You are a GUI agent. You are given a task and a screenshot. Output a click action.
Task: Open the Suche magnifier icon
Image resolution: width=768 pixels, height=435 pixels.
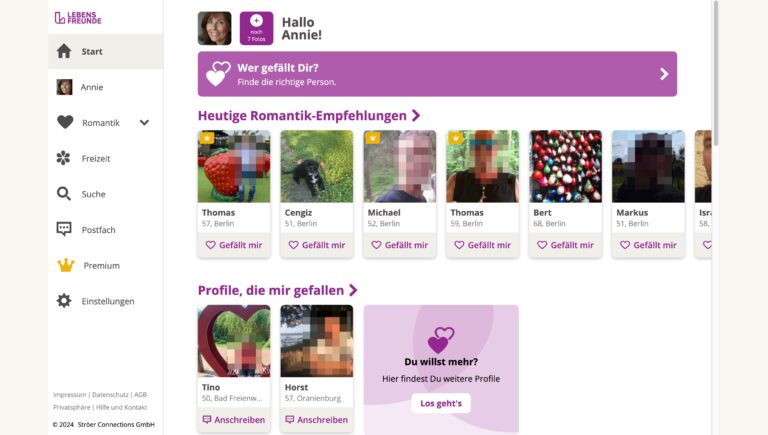[64, 193]
